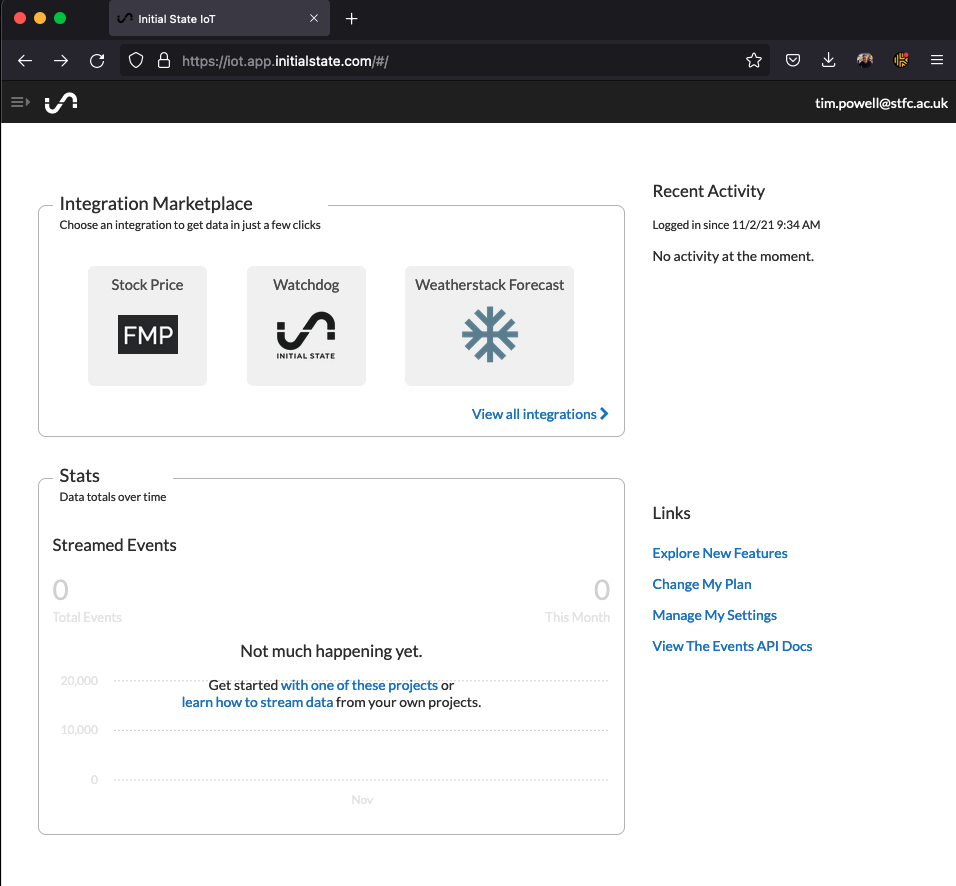Open 'learn how to stream data' link

click(x=257, y=702)
